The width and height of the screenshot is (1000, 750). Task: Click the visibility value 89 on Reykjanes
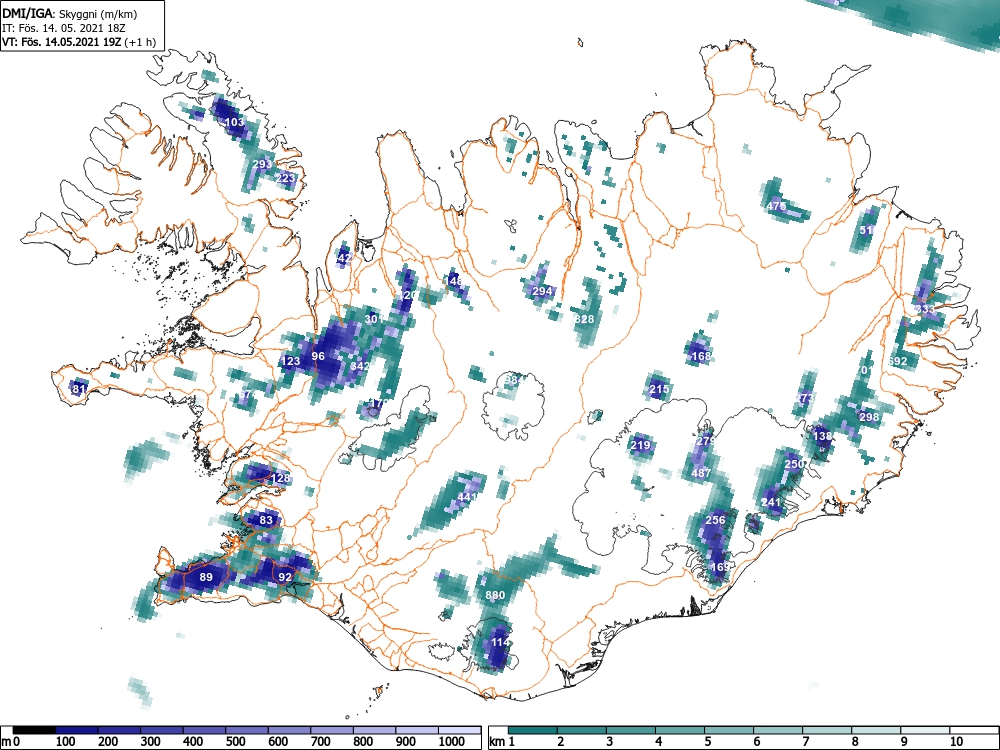(x=205, y=577)
